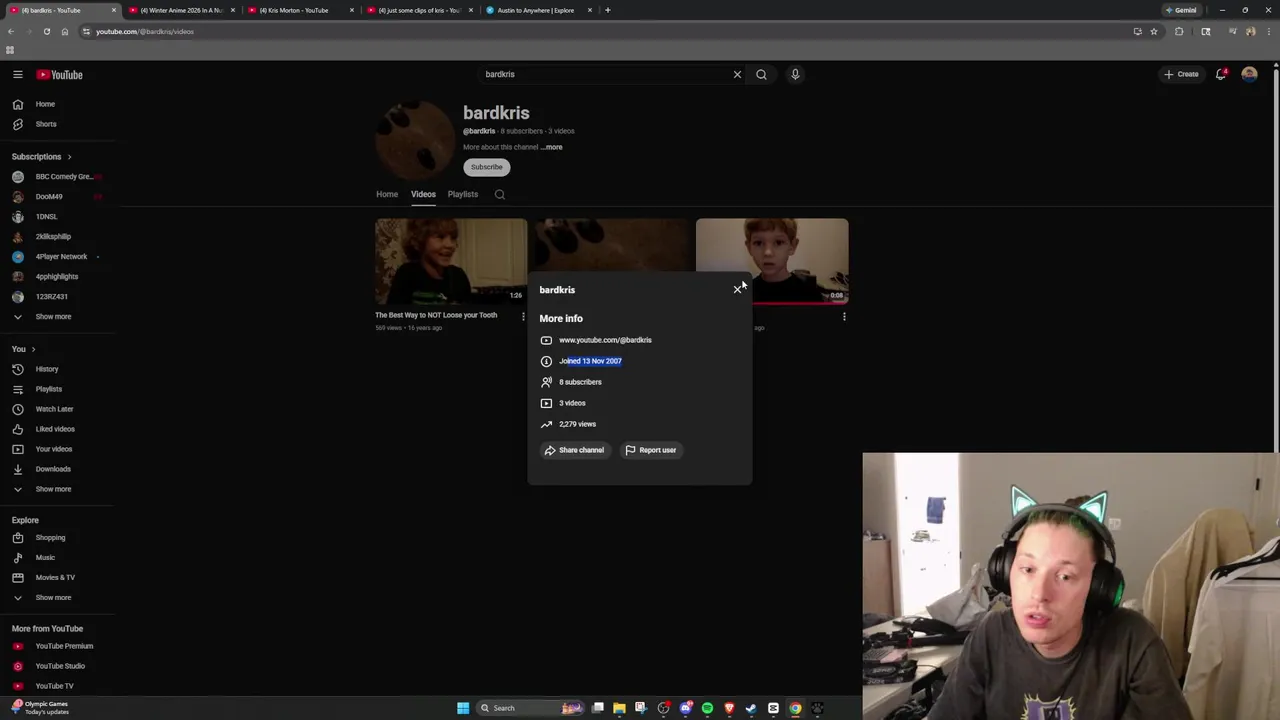Open Windows Start menu
The height and width of the screenshot is (720, 1280).
(463, 708)
